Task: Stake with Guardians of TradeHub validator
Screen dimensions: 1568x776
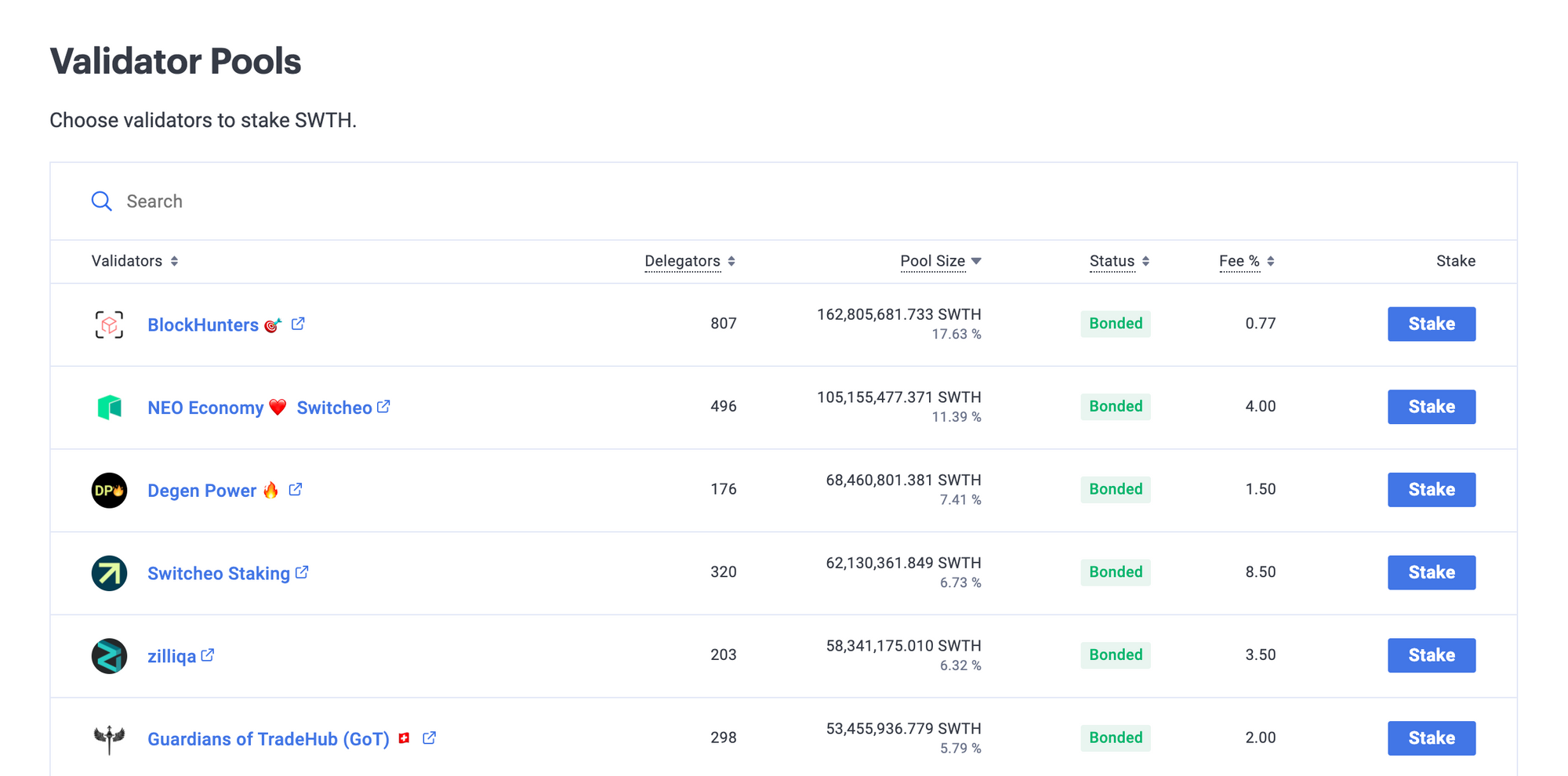Action: pos(1432,738)
